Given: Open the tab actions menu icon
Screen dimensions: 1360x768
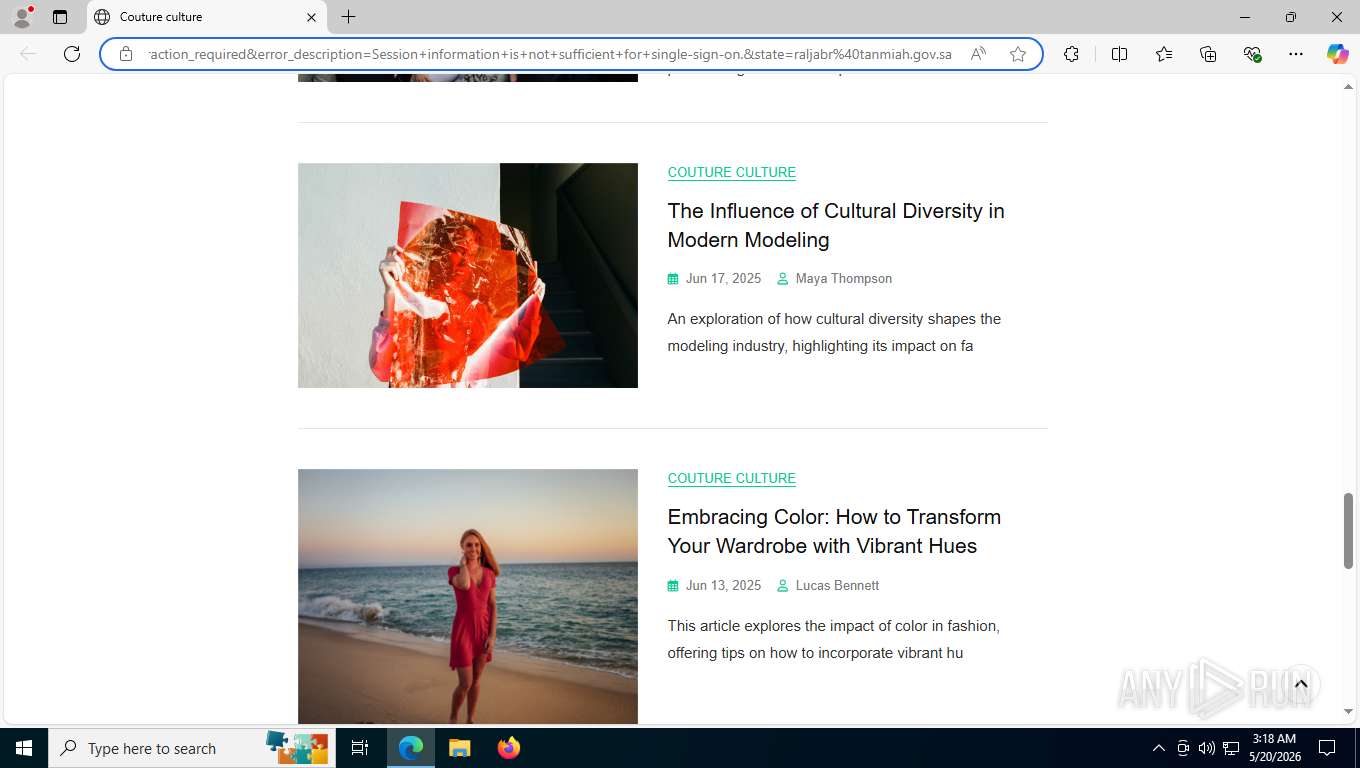Looking at the screenshot, I should [x=60, y=17].
